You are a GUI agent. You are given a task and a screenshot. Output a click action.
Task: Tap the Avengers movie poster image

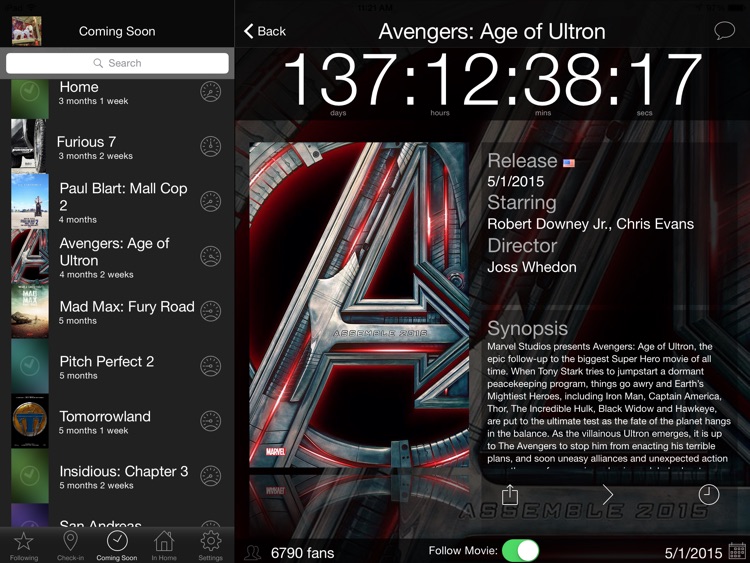coord(357,305)
